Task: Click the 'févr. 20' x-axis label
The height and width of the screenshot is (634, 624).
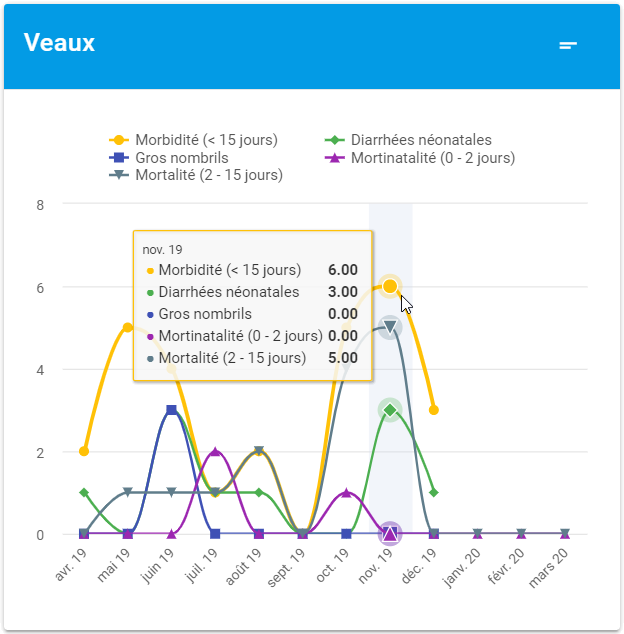Action: click(506, 566)
